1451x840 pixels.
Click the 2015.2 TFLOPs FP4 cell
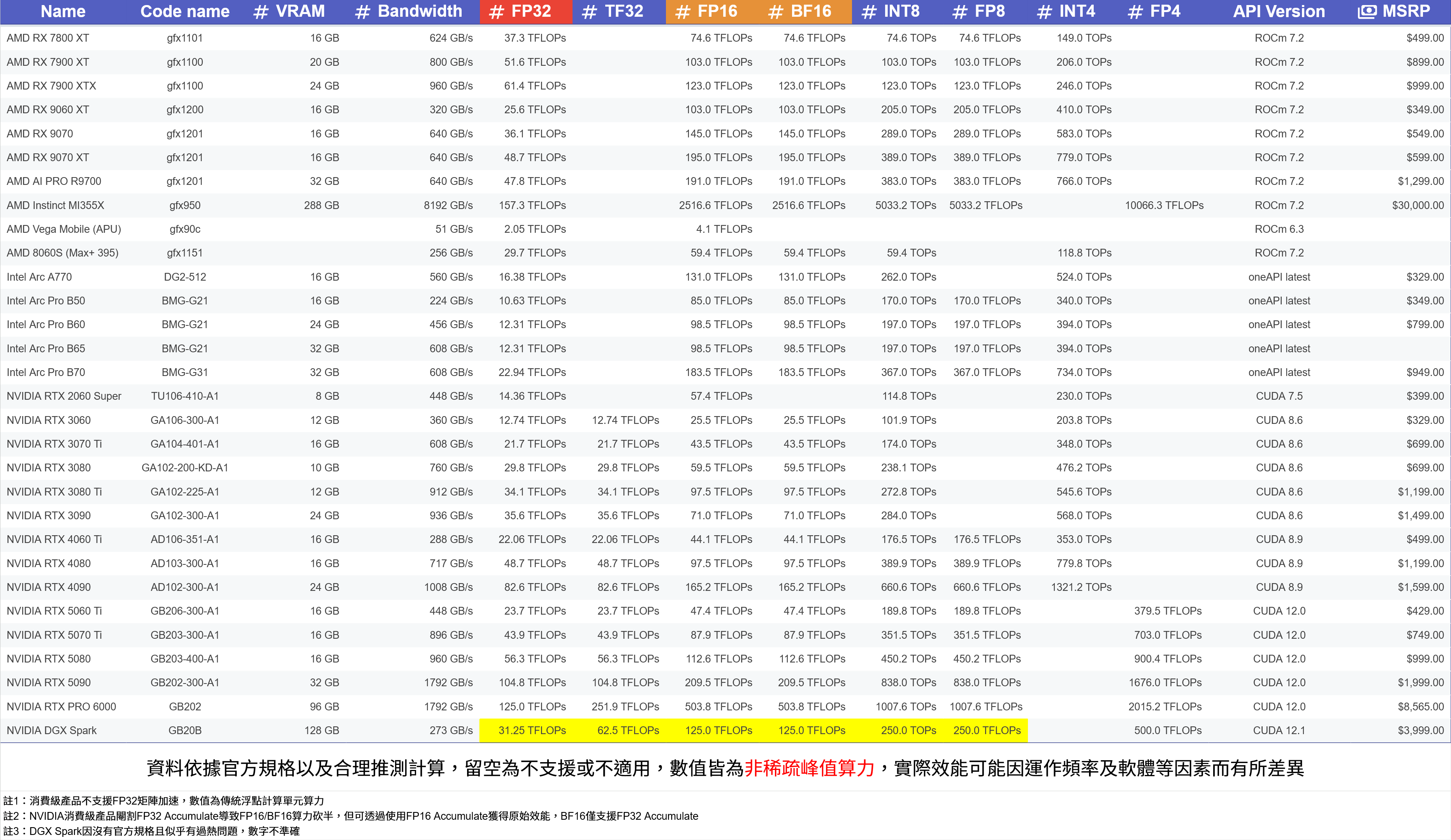[x=1165, y=707]
